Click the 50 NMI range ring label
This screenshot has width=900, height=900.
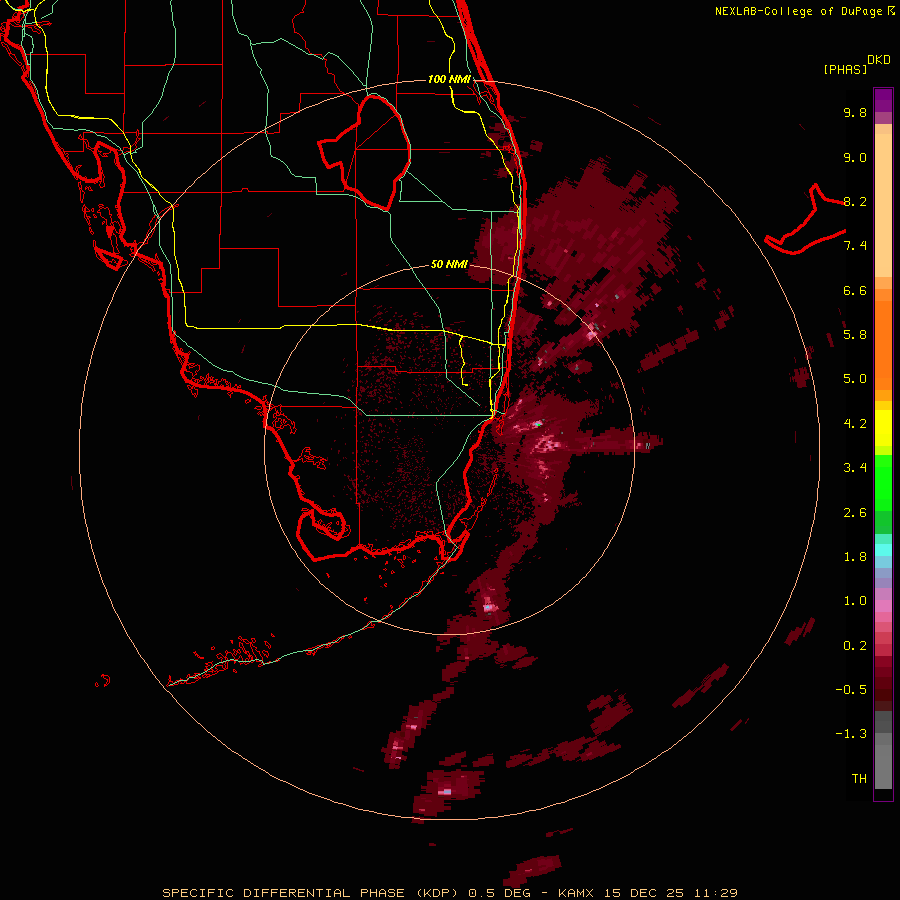pyautogui.click(x=449, y=264)
